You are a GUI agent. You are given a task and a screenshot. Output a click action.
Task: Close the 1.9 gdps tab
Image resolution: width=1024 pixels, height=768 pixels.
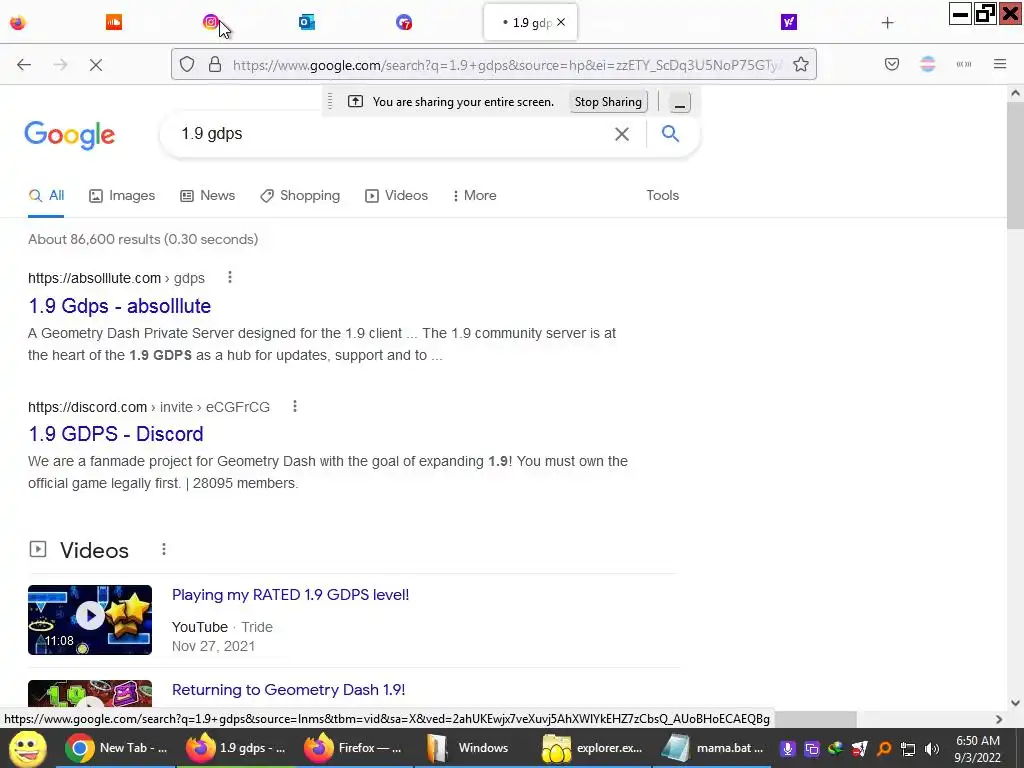(561, 22)
